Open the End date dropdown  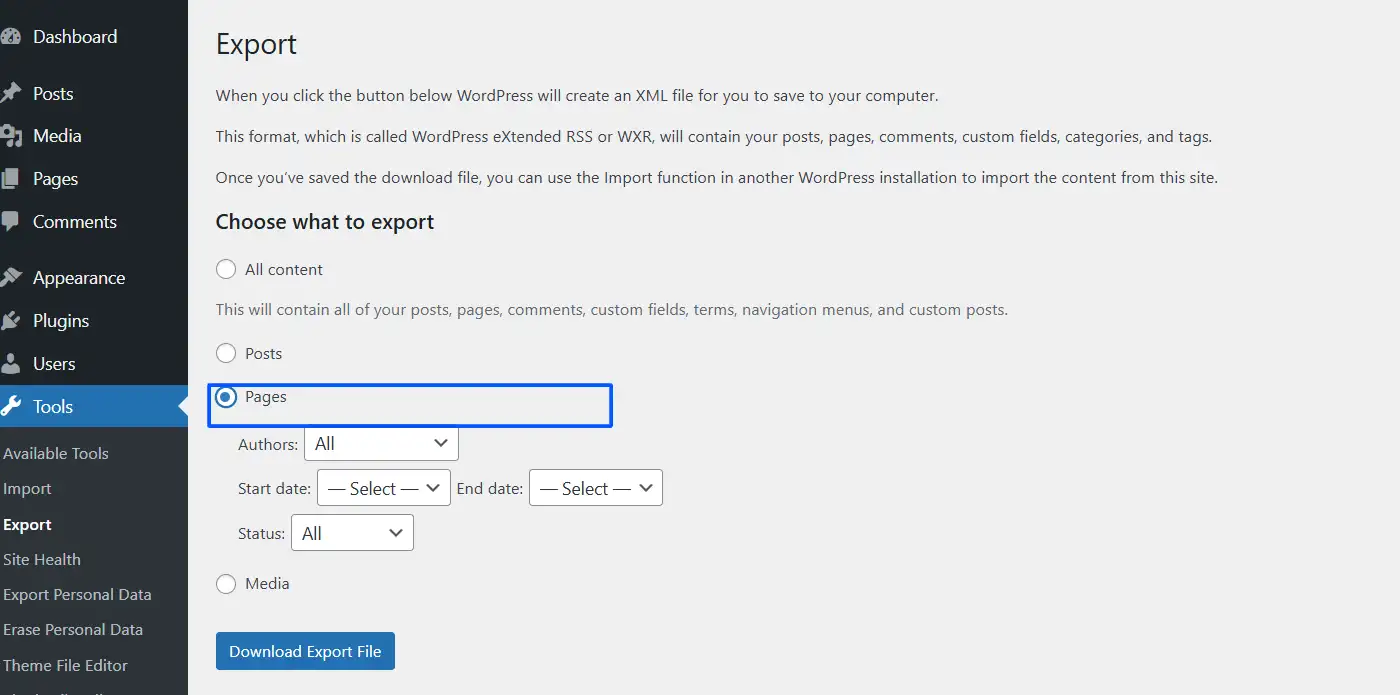coord(596,488)
